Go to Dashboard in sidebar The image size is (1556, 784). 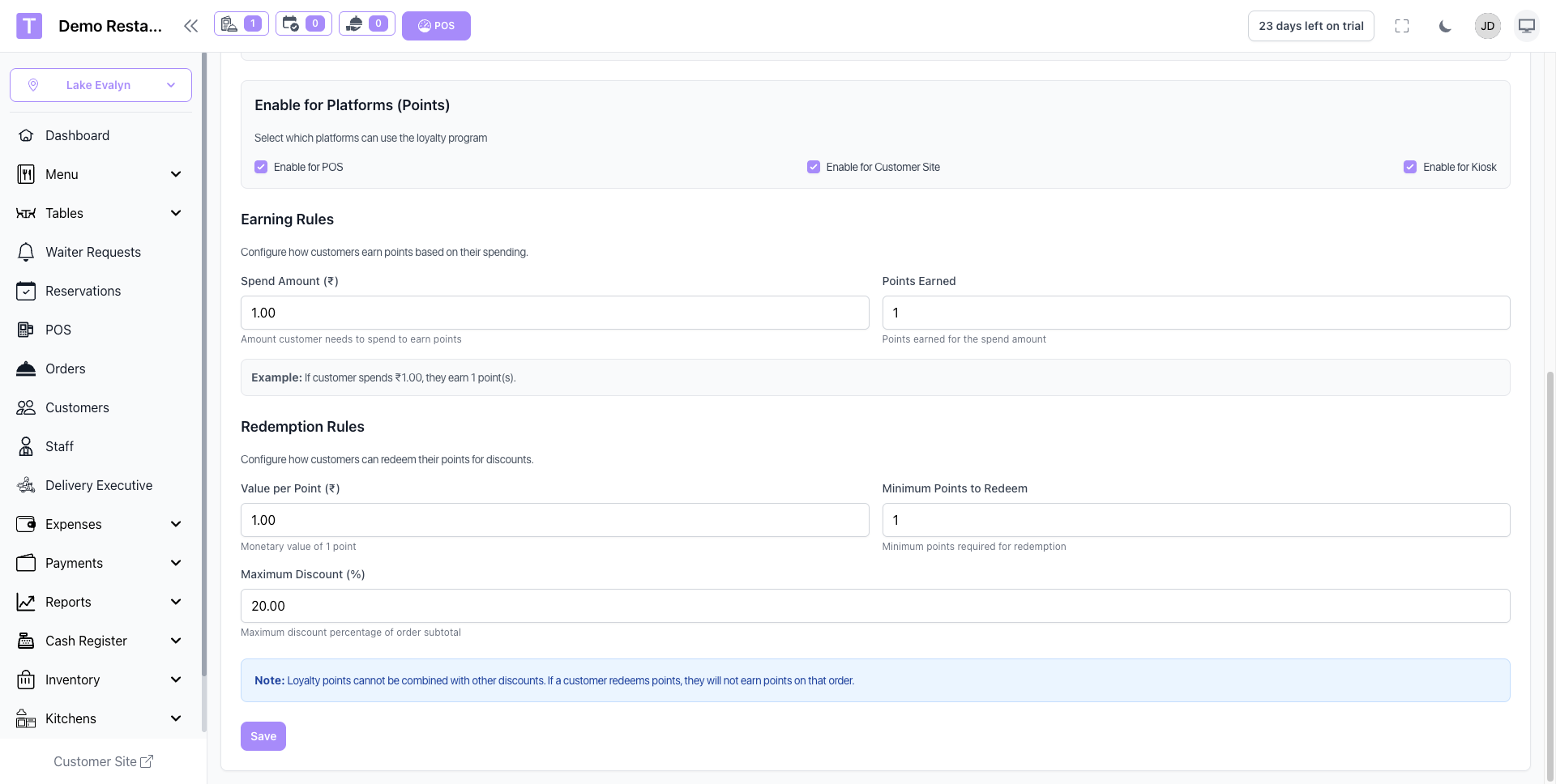tap(77, 135)
